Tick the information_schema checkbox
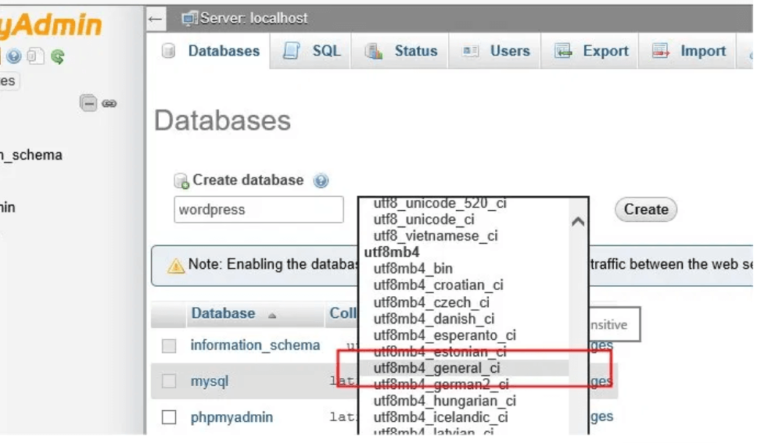Image resolution: width=768 pixels, height=443 pixels. pyautogui.click(x=169, y=346)
